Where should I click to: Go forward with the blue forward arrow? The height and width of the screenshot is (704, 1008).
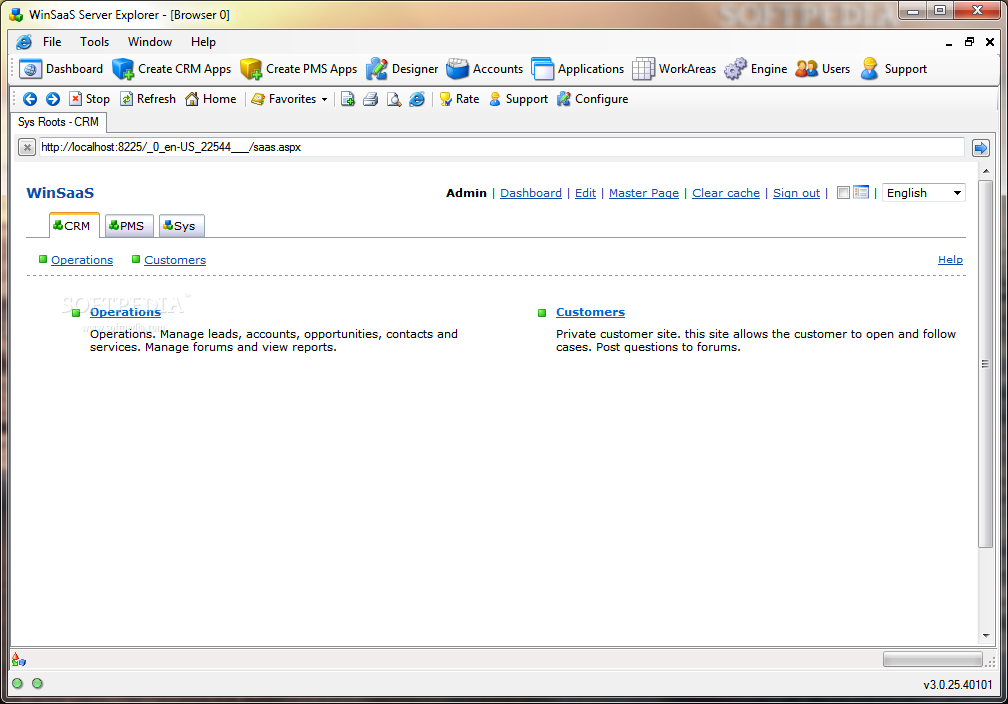tap(53, 99)
